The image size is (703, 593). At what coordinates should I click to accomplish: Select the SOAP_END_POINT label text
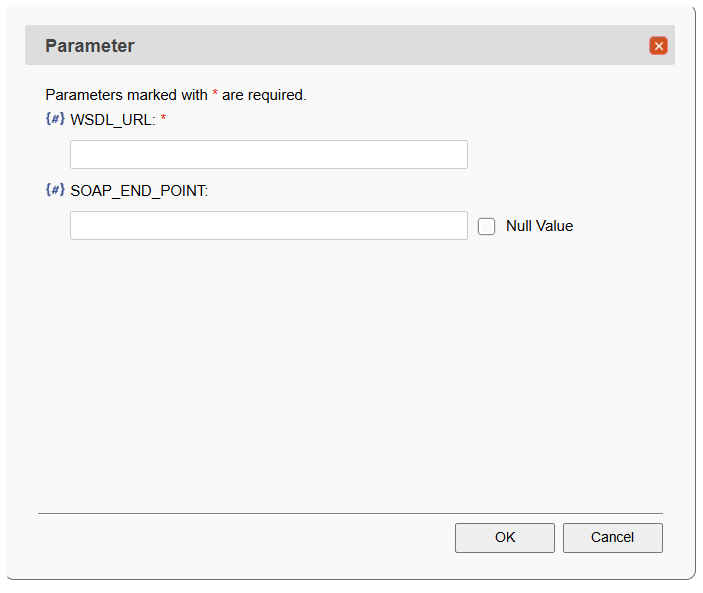pyautogui.click(x=139, y=191)
